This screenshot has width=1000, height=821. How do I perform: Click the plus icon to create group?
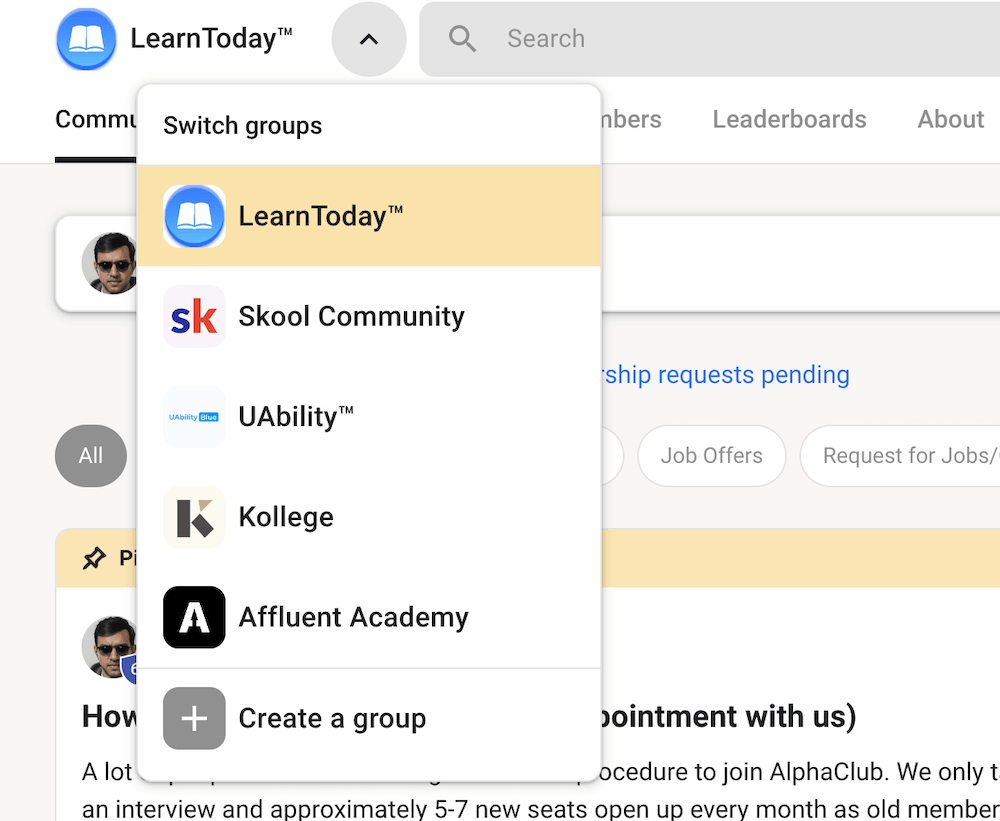click(194, 718)
